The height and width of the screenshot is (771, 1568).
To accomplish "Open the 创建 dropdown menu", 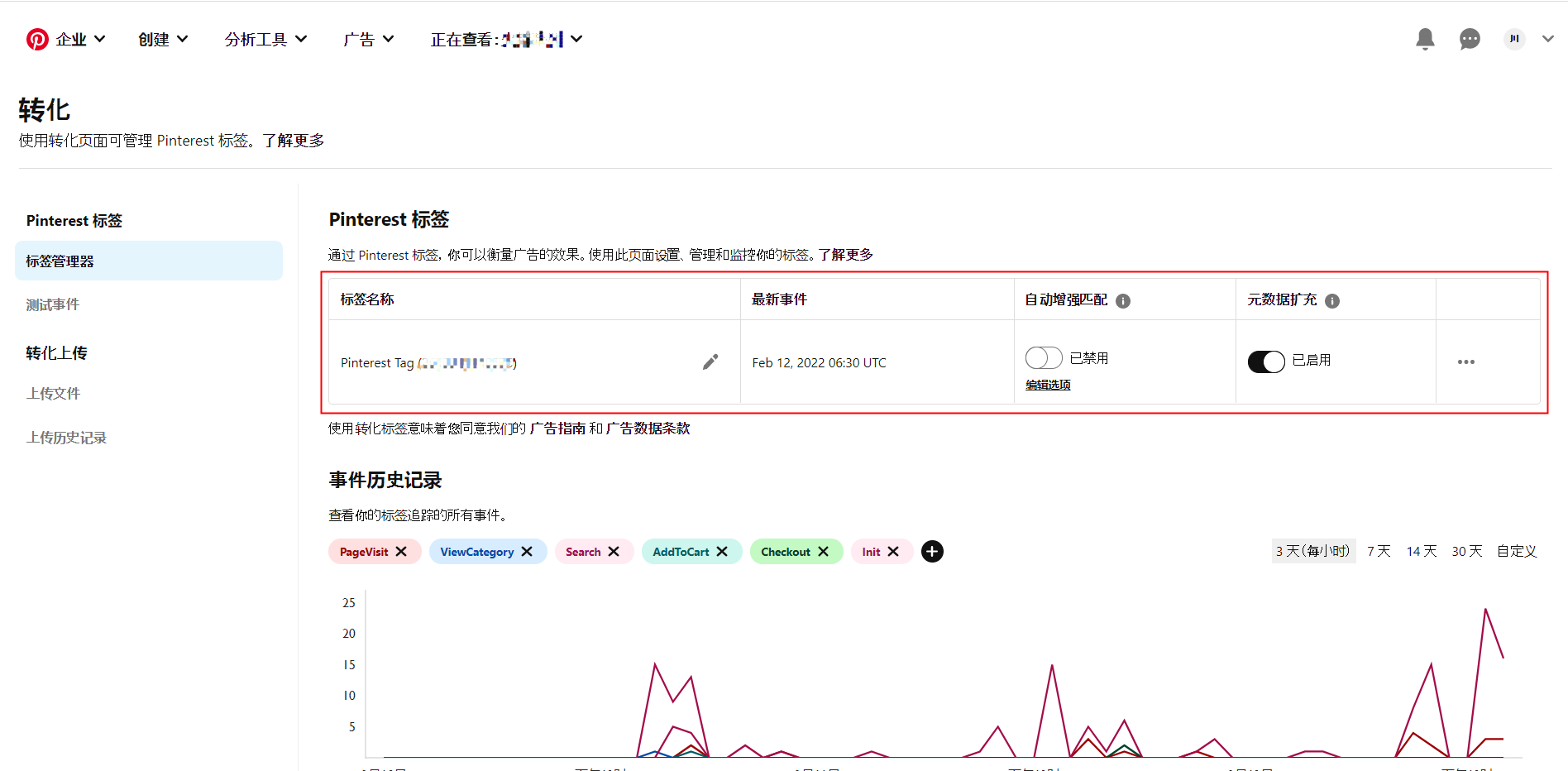I will pyautogui.click(x=163, y=39).
